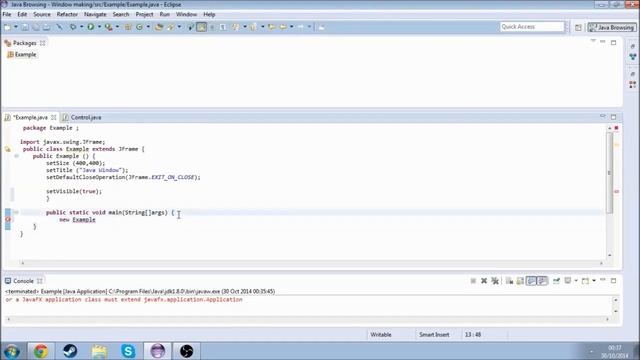Click the Print toolbar icon
This screenshot has height=360, width=640.
pyautogui.click(x=47, y=27)
